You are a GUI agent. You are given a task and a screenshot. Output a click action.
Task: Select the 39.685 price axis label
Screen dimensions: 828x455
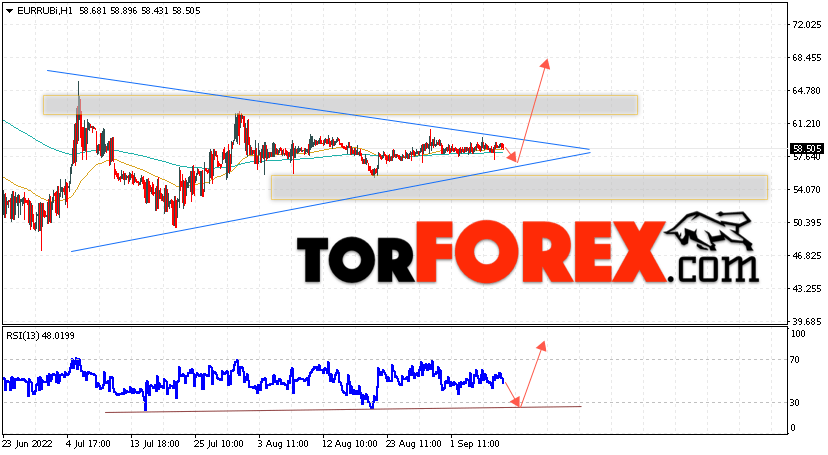pos(807,321)
